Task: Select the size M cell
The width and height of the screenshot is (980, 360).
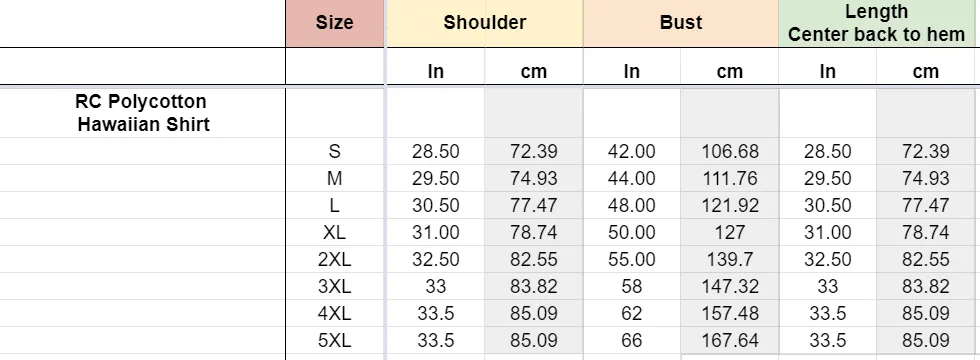Action: pos(334,178)
